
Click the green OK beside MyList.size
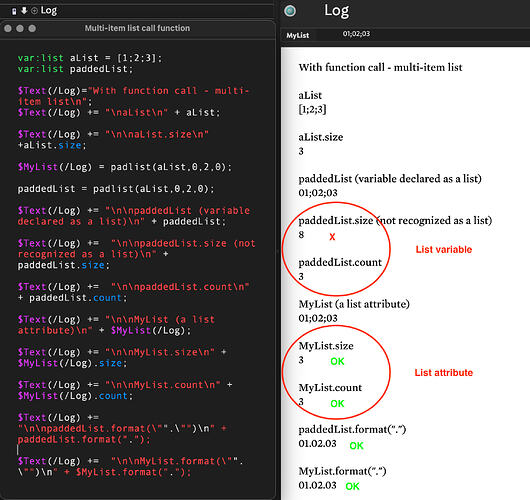337,361
